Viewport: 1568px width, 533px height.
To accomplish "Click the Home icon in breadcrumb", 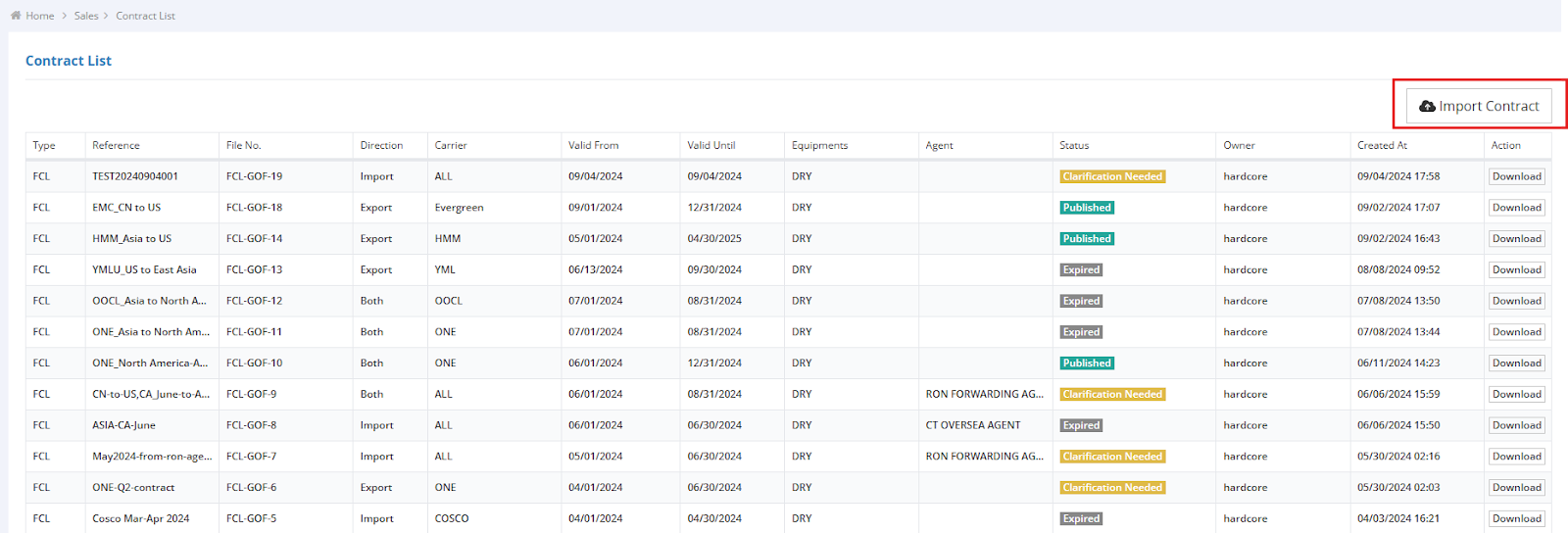I will point(16,16).
